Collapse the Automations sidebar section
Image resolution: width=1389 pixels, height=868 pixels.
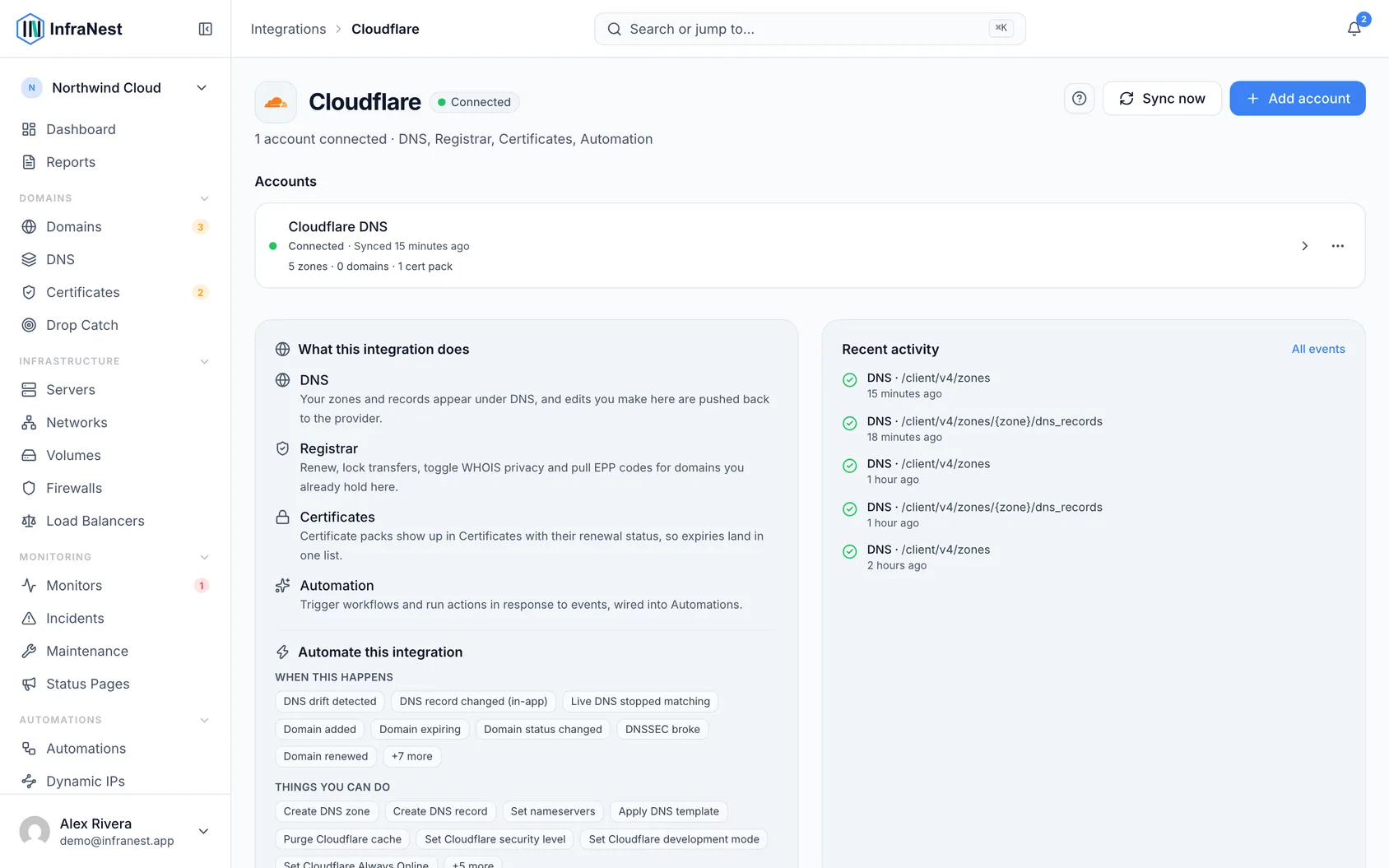205,720
